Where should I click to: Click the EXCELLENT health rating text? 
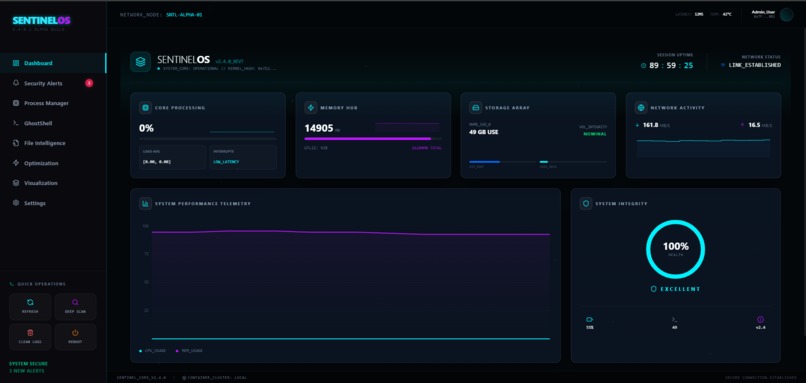pyautogui.click(x=680, y=289)
